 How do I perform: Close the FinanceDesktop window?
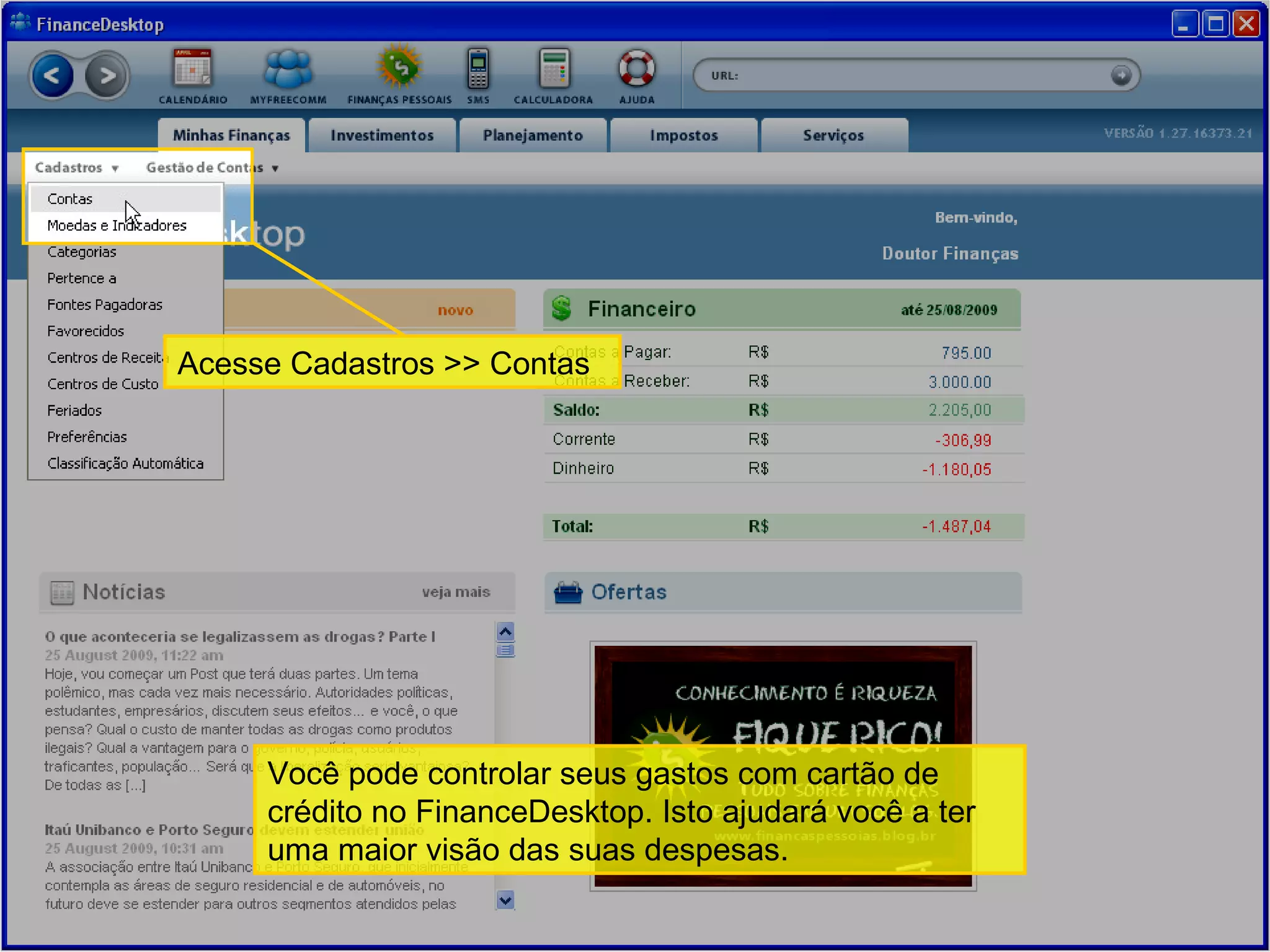tap(1246, 24)
